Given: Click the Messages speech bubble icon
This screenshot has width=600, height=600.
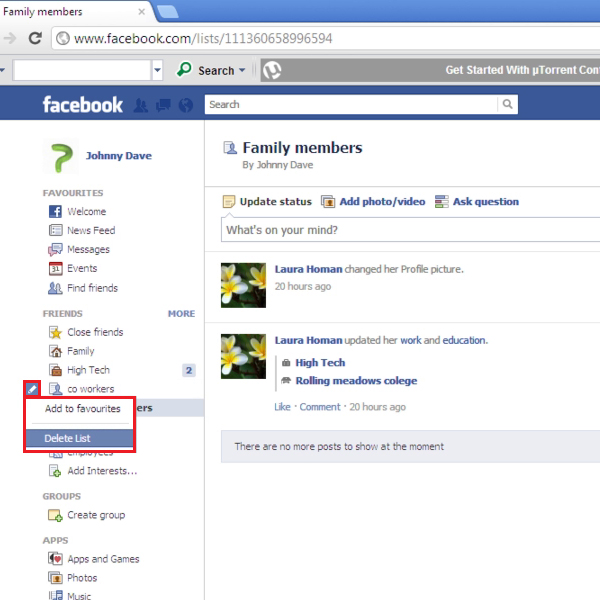Looking at the screenshot, I should coord(55,249).
